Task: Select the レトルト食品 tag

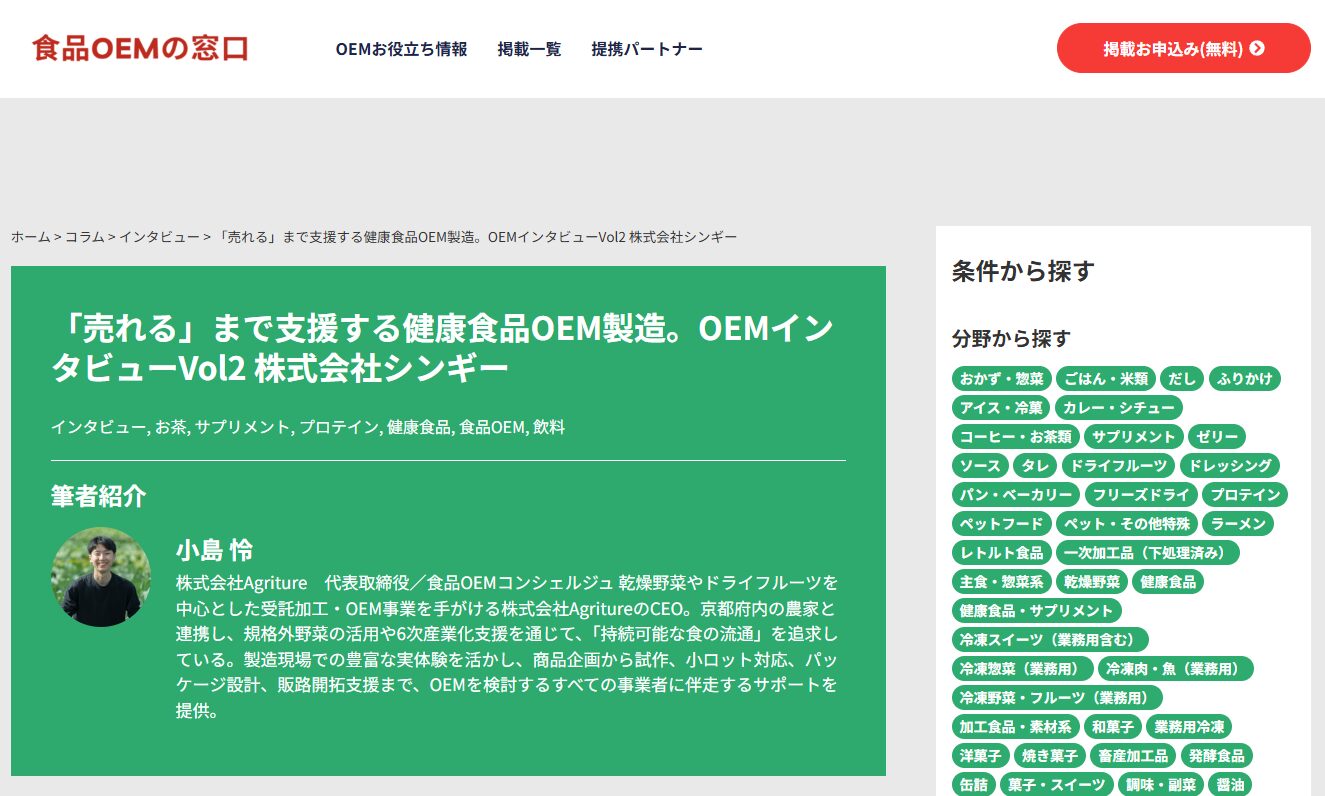Action: [1001, 553]
